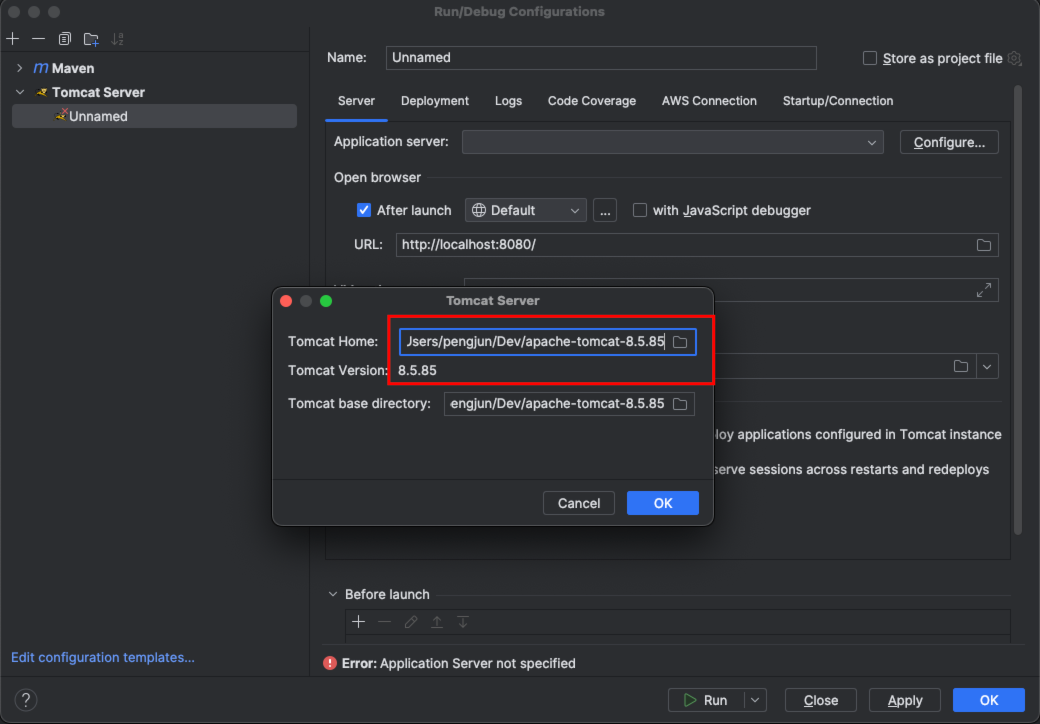1040x724 pixels.
Task: Uncheck the After launch checkbox
Action: (363, 210)
